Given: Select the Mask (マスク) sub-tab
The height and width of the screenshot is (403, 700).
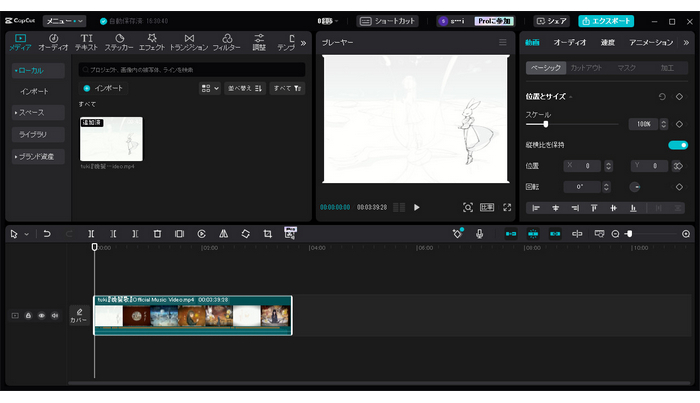Looking at the screenshot, I should (x=626, y=68).
